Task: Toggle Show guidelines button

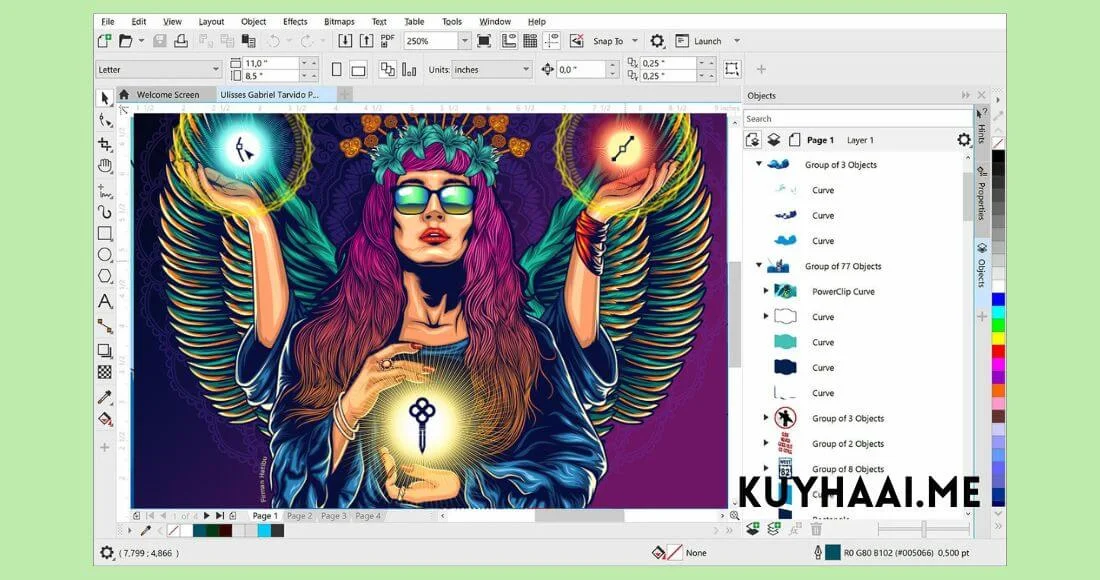Action: coord(551,41)
